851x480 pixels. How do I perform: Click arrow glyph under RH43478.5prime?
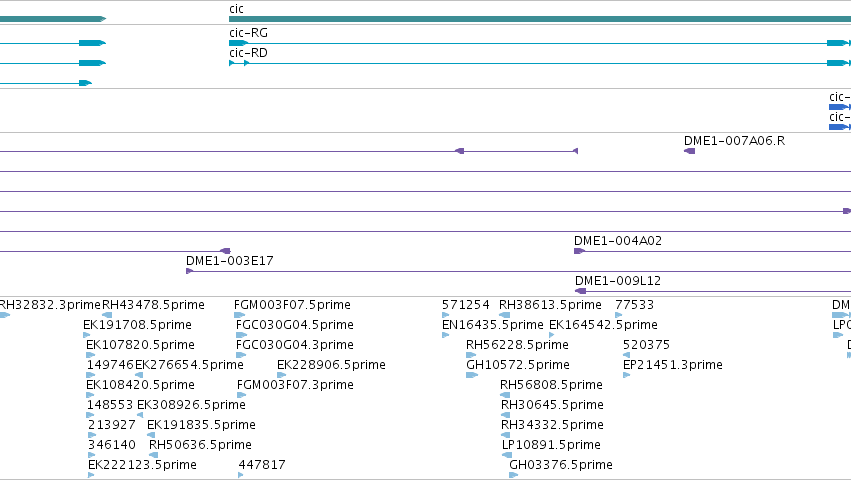(107, 315)
